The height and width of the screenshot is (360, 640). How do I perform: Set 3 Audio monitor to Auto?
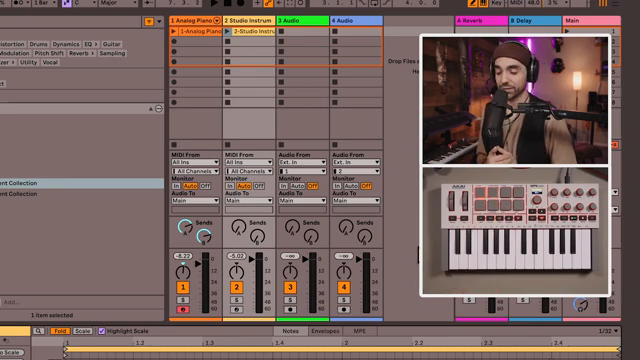(x=298, y=186)
